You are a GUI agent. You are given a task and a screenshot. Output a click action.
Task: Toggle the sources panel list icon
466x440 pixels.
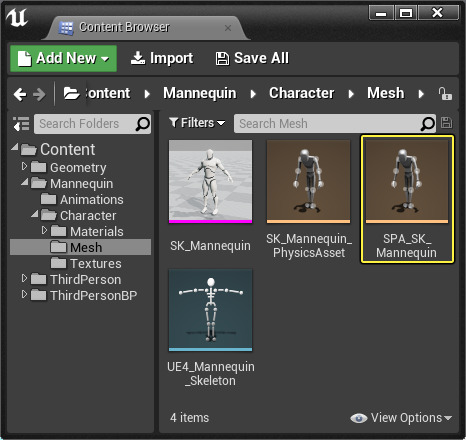click(x=21, y=124)
